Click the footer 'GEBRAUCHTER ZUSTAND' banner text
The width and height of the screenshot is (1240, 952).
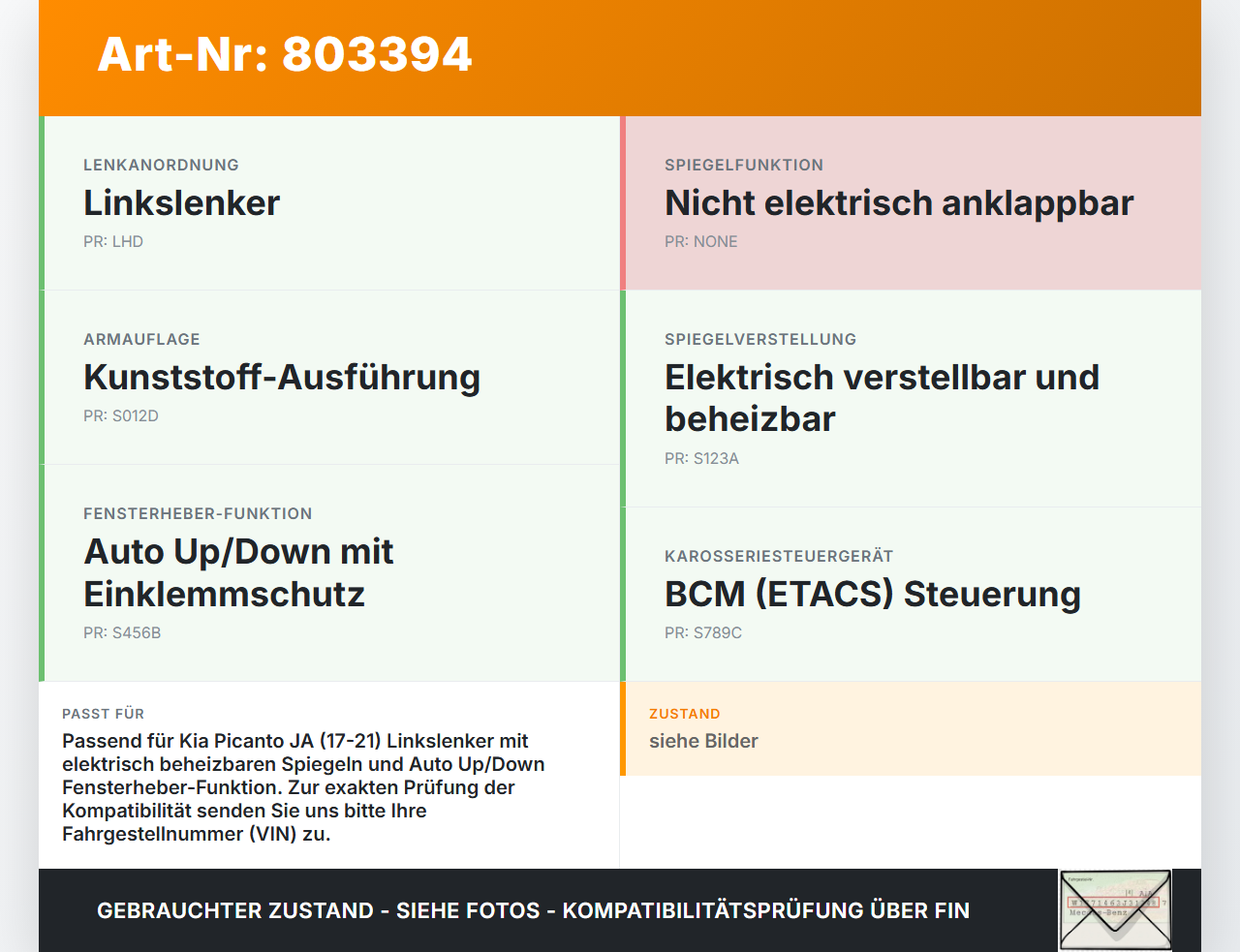(x=533, y=910)
